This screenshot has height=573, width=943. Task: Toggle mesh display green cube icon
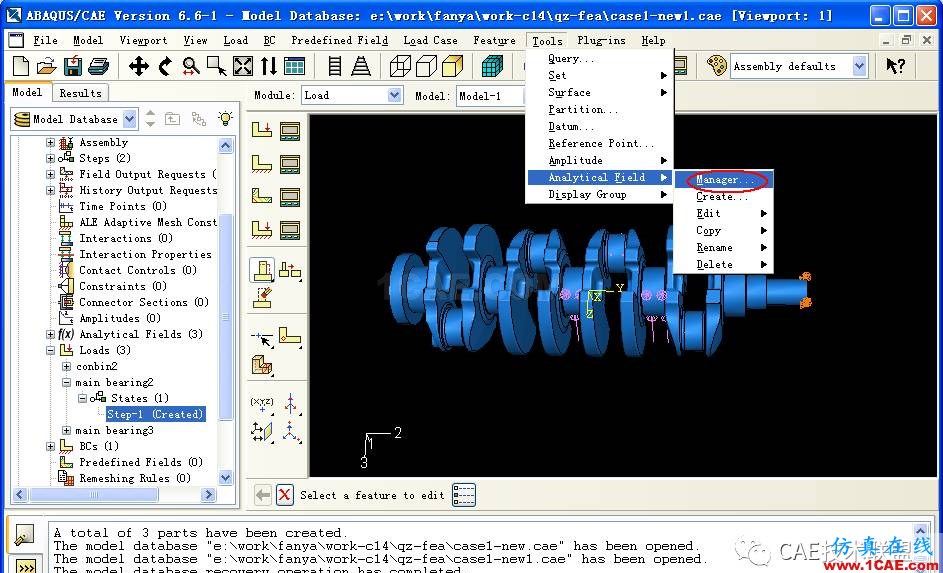(492, 66)
